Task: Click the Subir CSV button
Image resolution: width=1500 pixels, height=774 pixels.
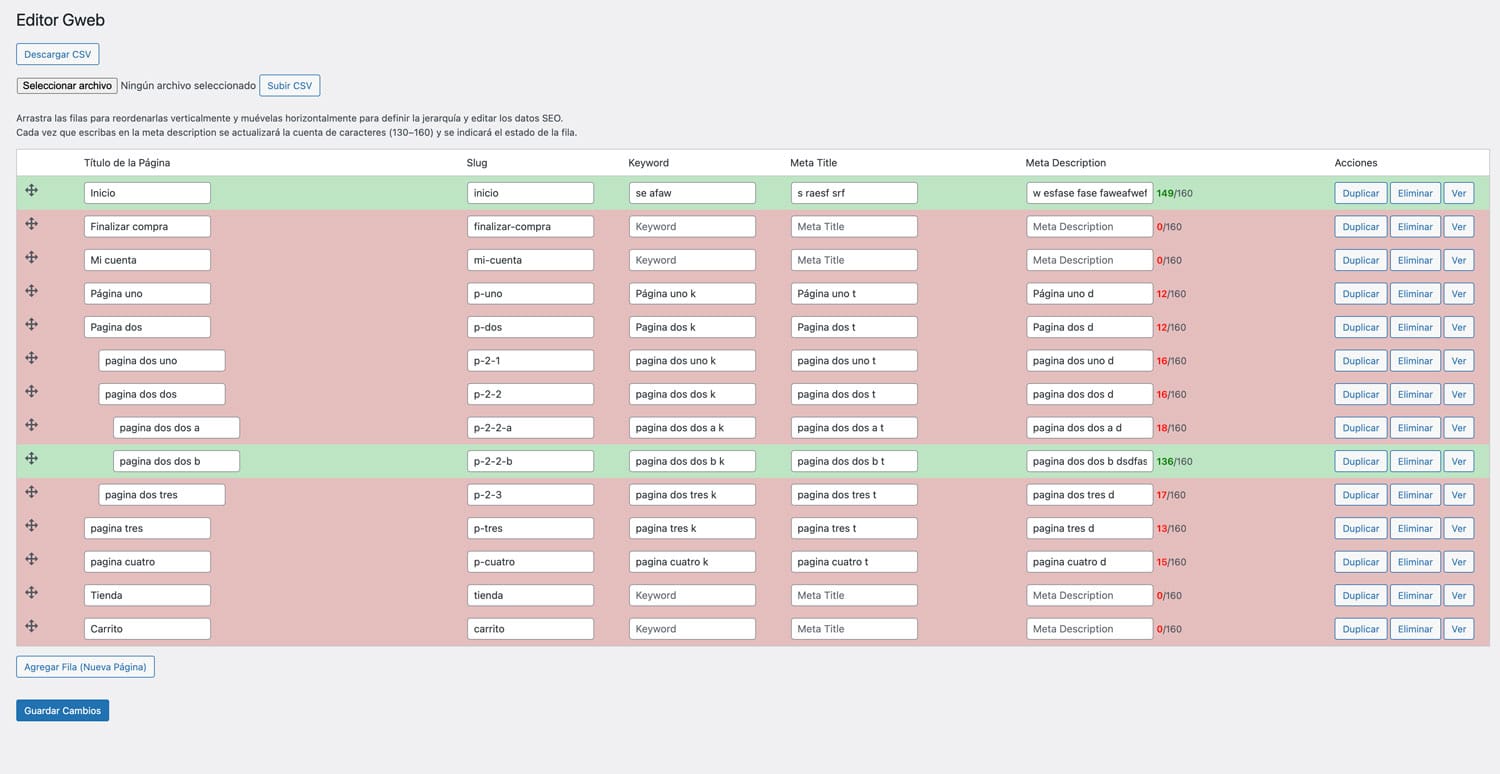Action: tap(290, 86)
